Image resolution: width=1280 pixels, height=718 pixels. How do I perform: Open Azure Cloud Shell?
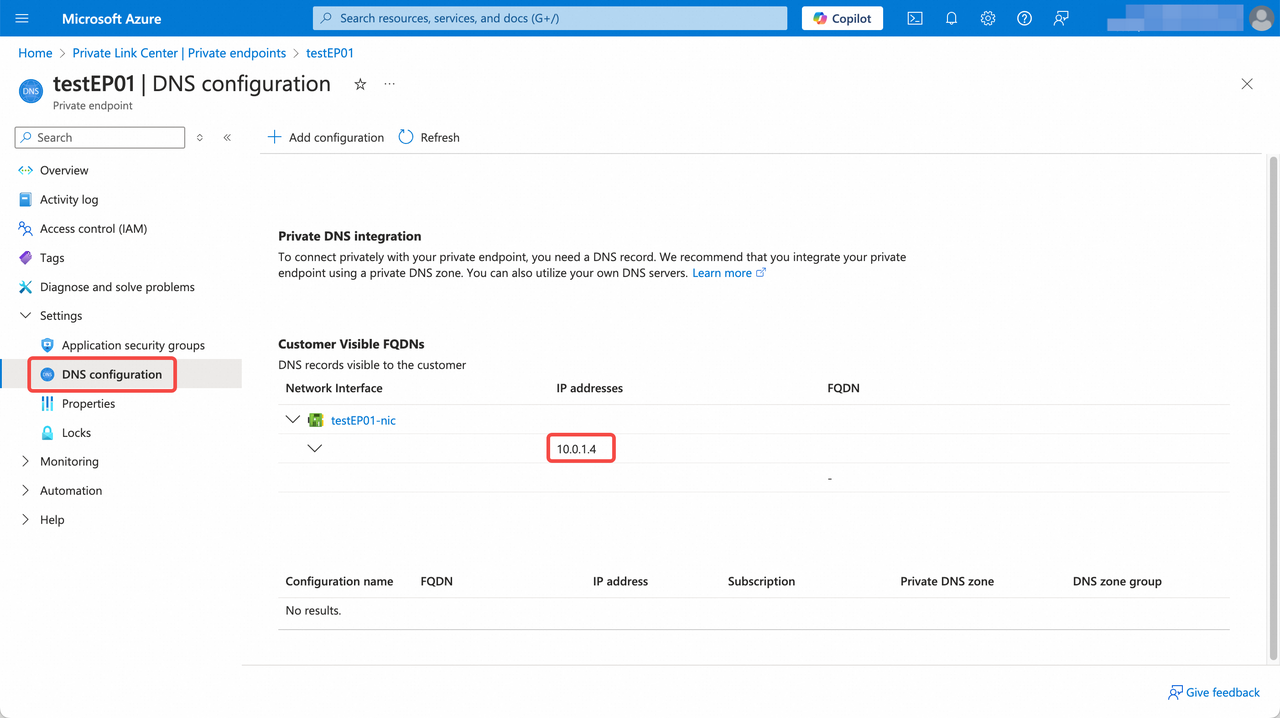914,18
